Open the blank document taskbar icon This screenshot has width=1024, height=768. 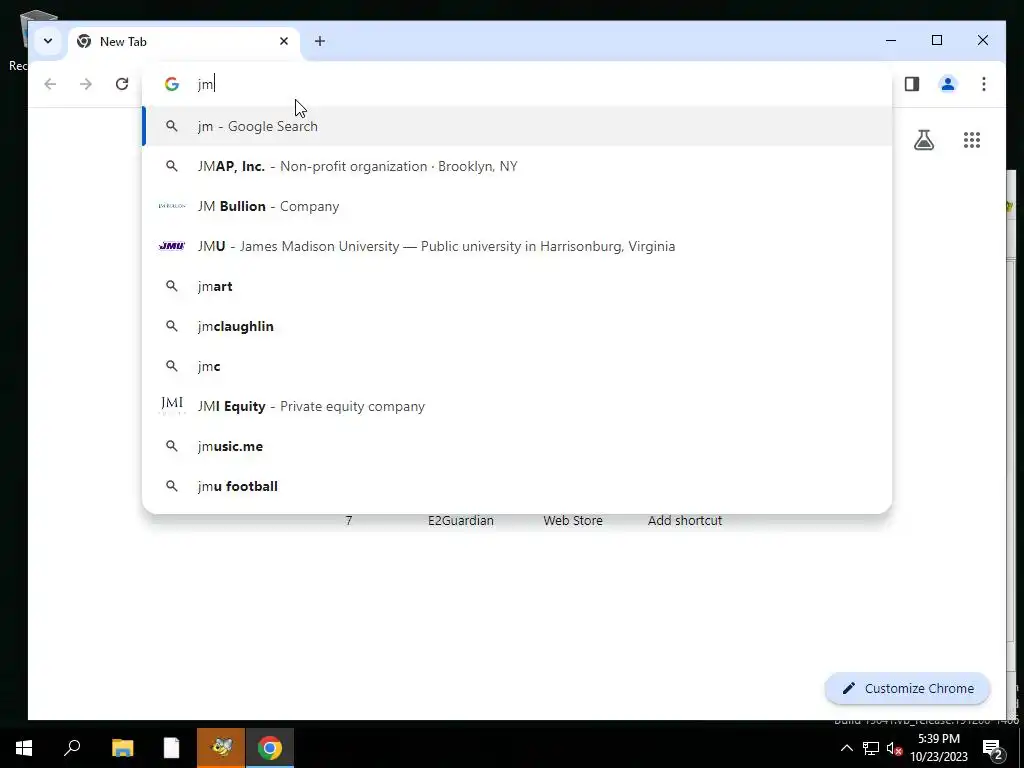click(171, 748)
